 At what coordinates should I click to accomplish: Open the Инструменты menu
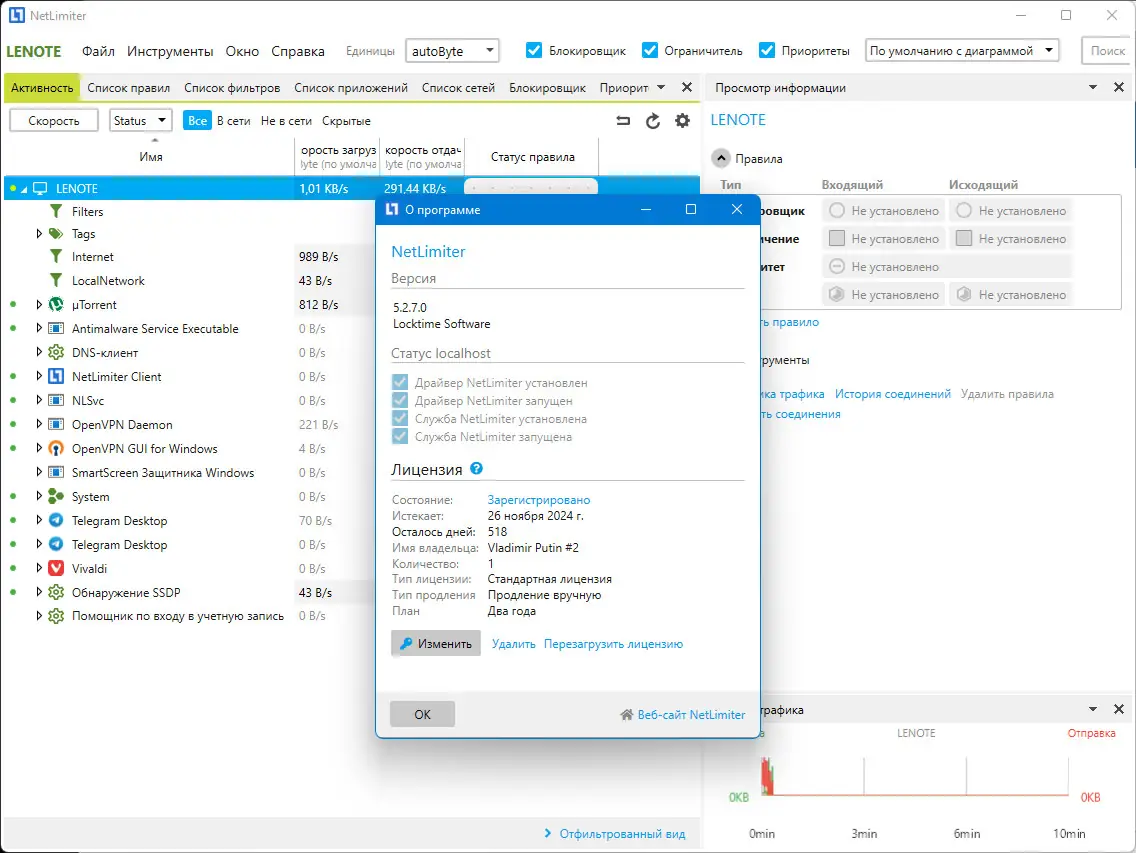pos(170,51)
